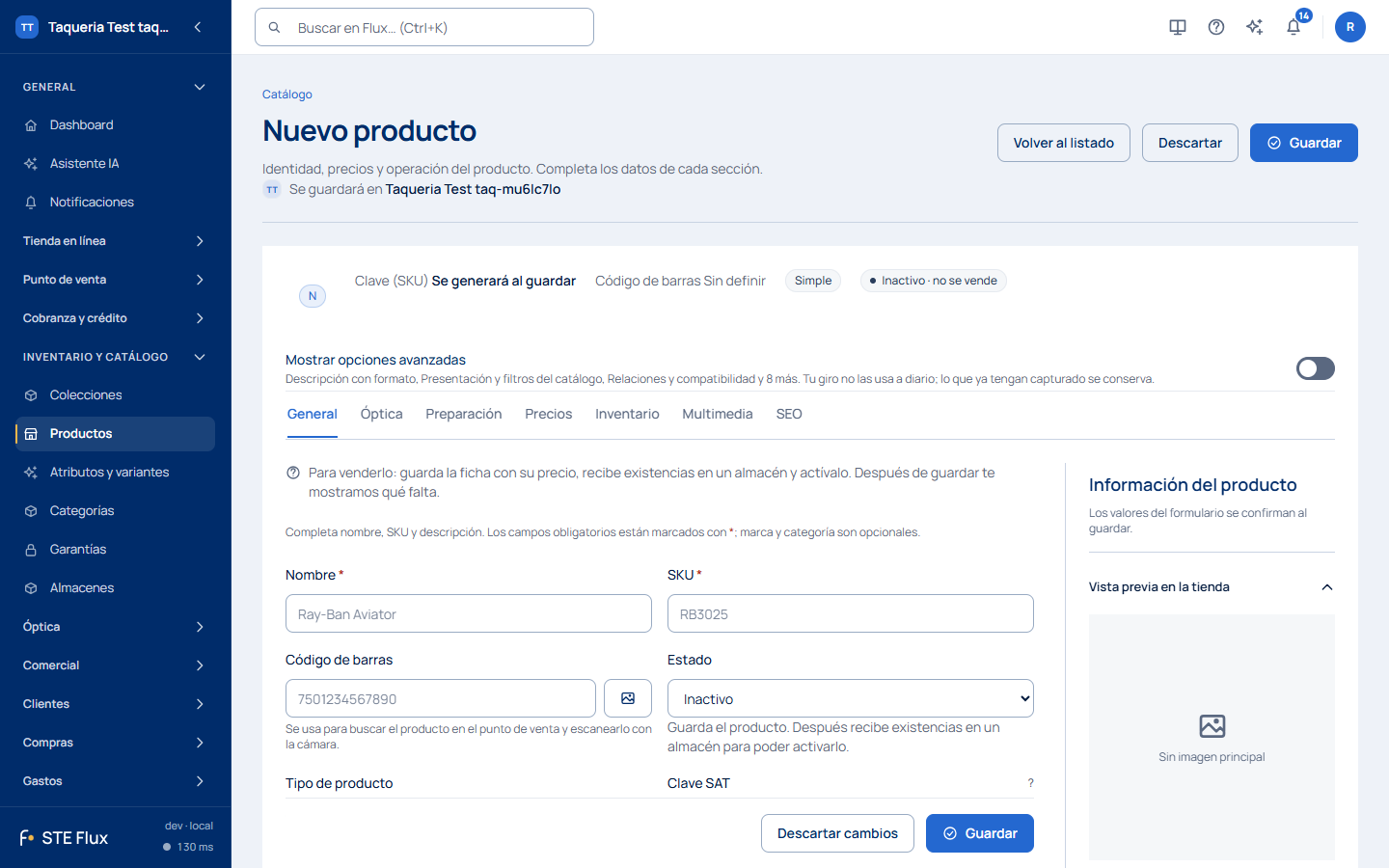Open the guide book icon in top bar
This screenshot has height=868, width=1389.
(x=1178, y=27)
